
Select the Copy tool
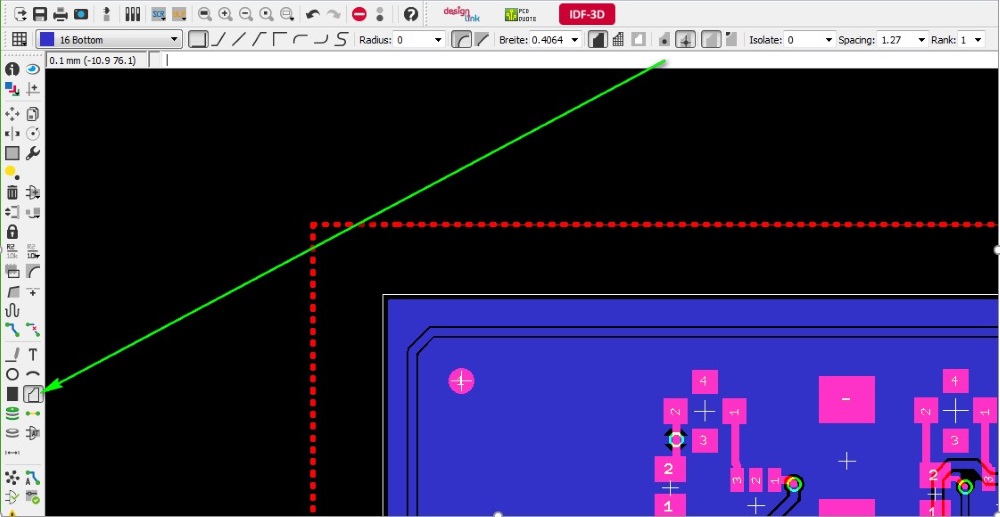(33, 114)
